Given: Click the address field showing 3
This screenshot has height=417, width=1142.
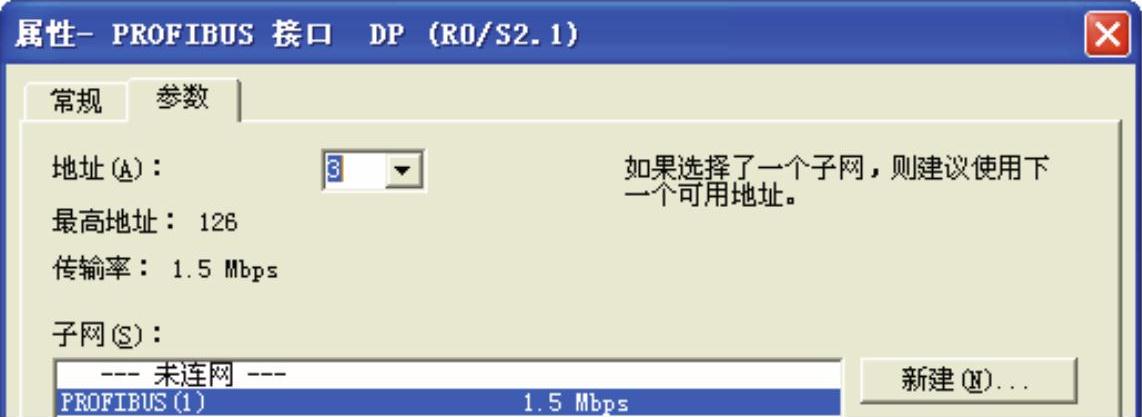Looking at the screenshot, I should click(354, 170).
